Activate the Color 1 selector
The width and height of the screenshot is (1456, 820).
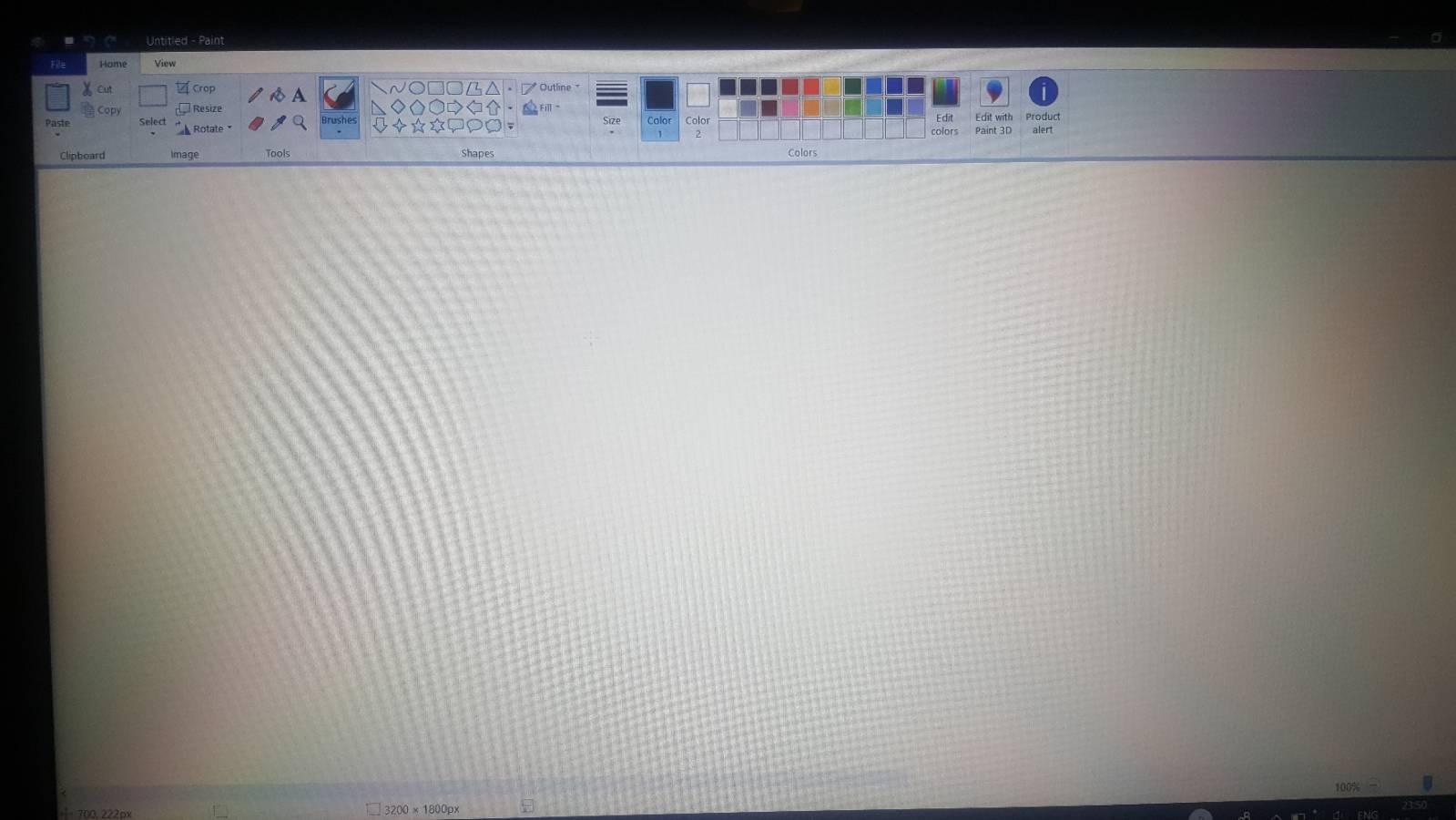[x=659, y=108]
